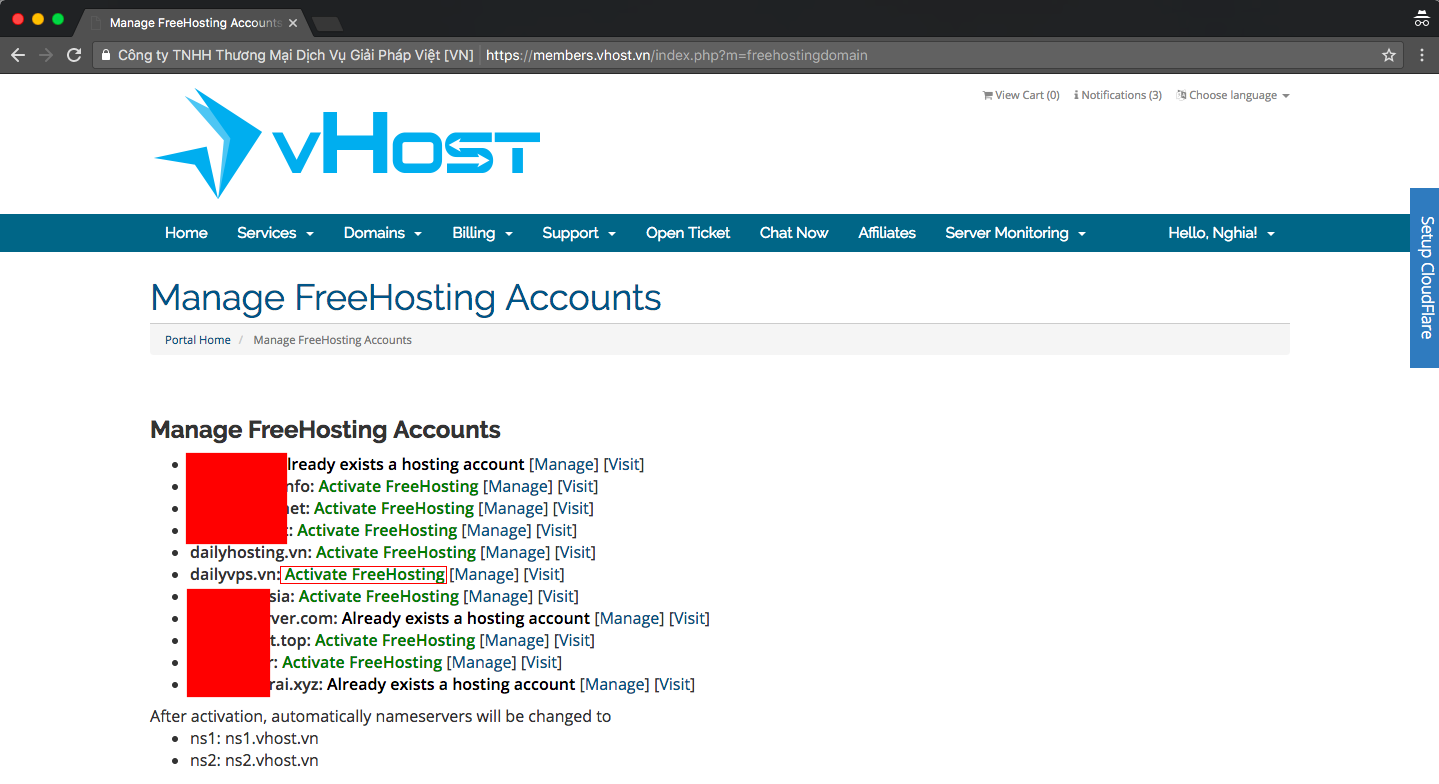Viewport: 1439px width, 784px height.
Task: Open the Open Ticket page
Action: click(688, 233)
